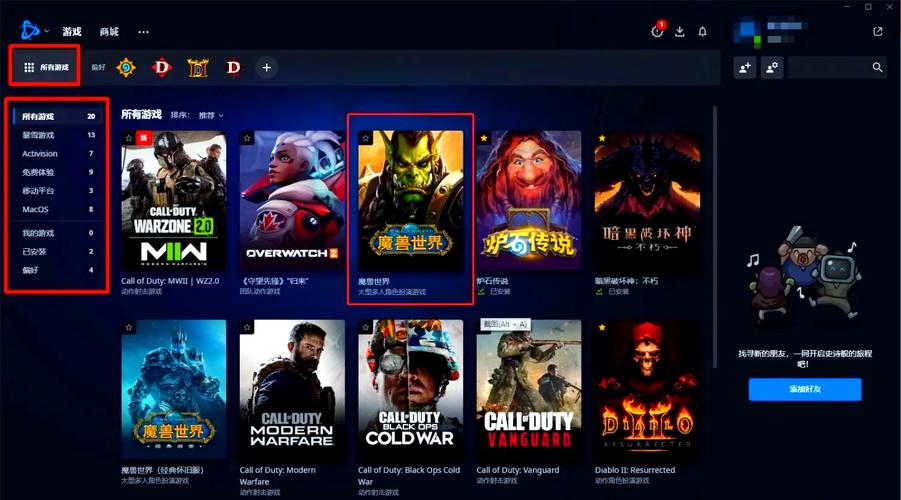Viewport: 901px width, 500px height.
Task: Click the plus icon to add a favorite game
Action: (266, 68)
